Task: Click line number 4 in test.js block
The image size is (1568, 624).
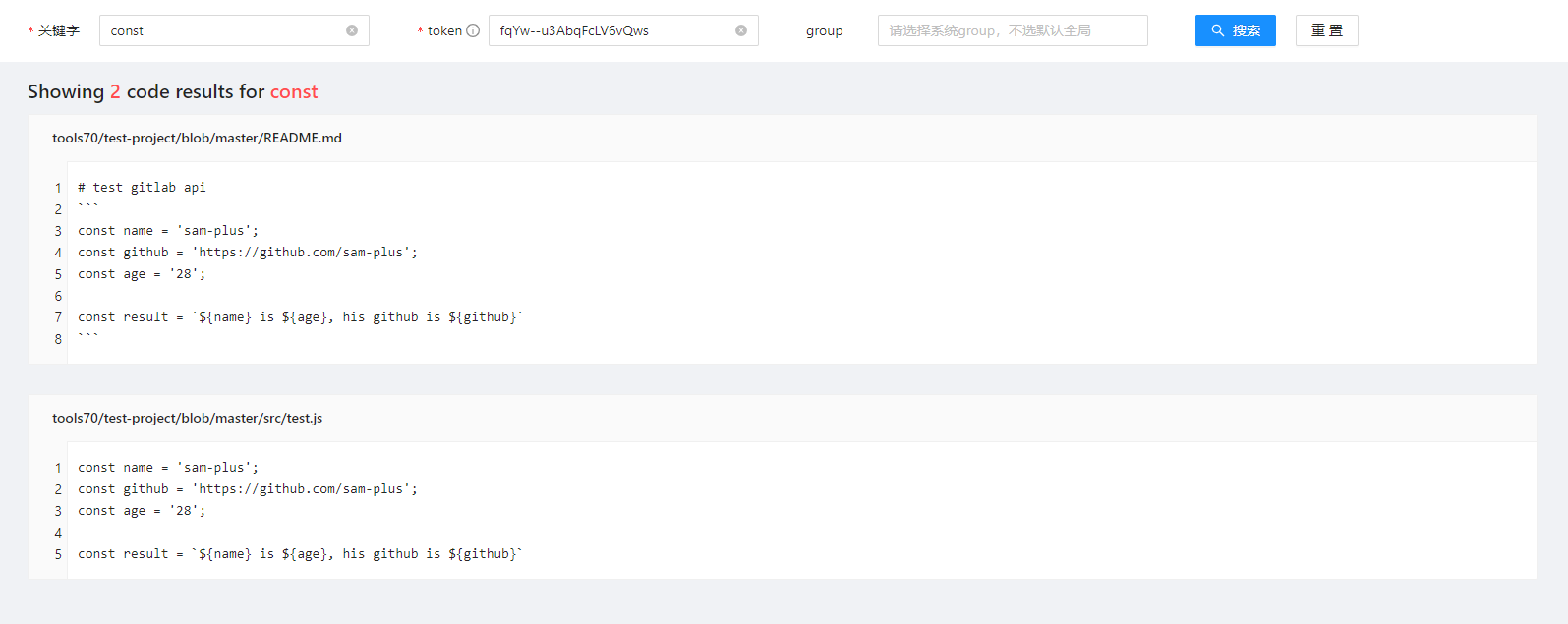Action: click(58, 533)
